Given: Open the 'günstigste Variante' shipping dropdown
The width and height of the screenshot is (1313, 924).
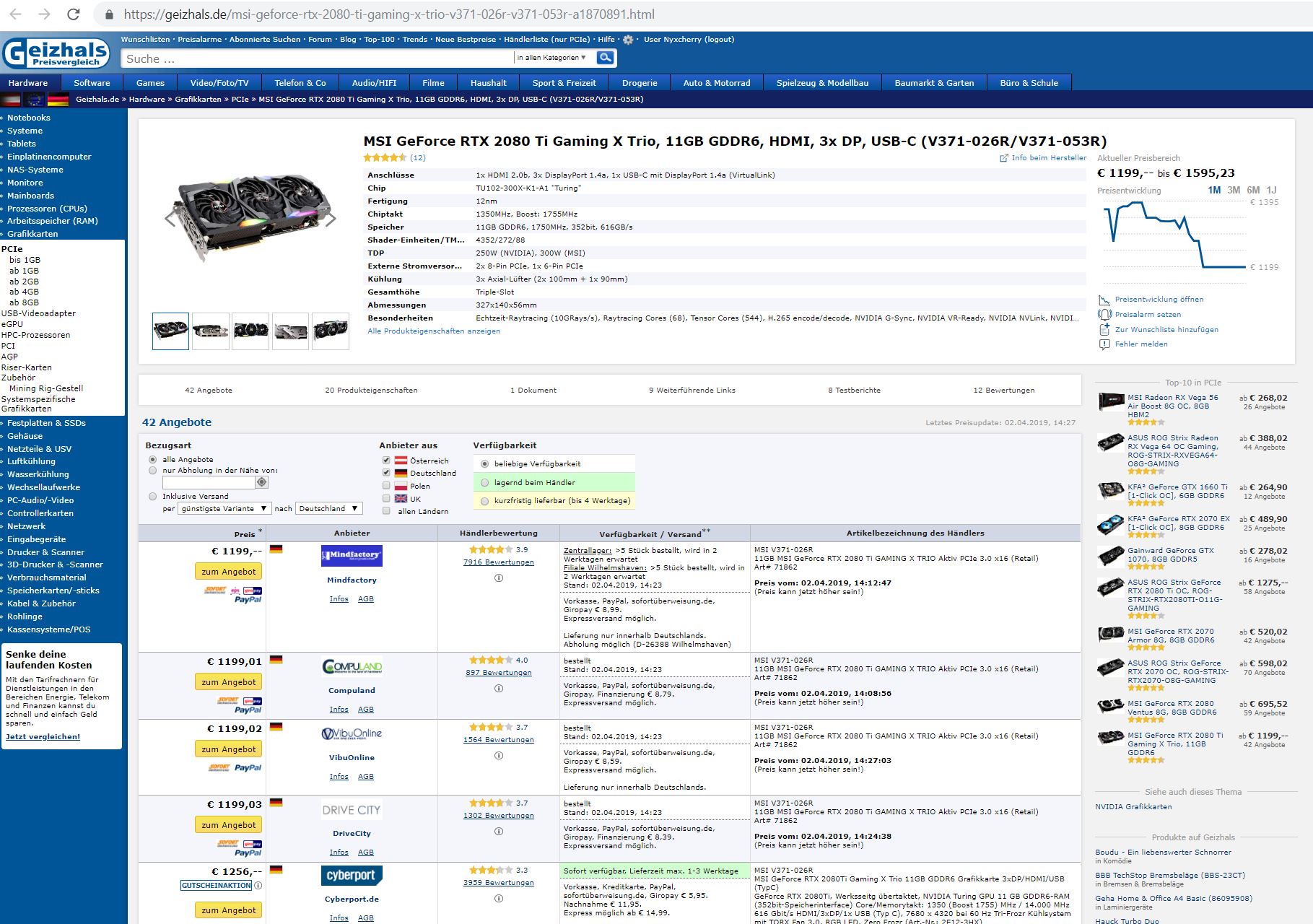Looking at the screenshot, I should [224, 508].
